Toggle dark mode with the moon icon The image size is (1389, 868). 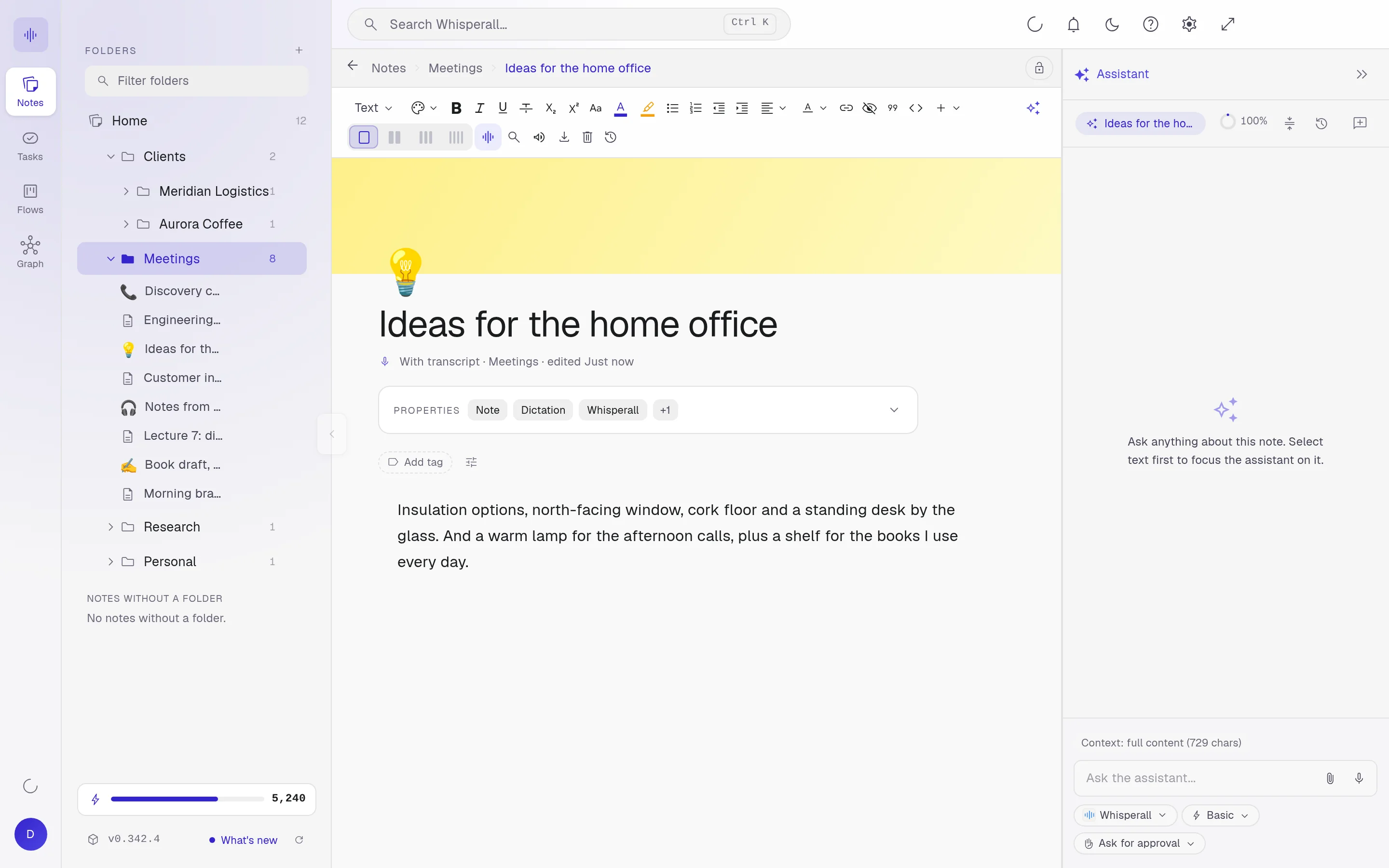click(1112, 24)
